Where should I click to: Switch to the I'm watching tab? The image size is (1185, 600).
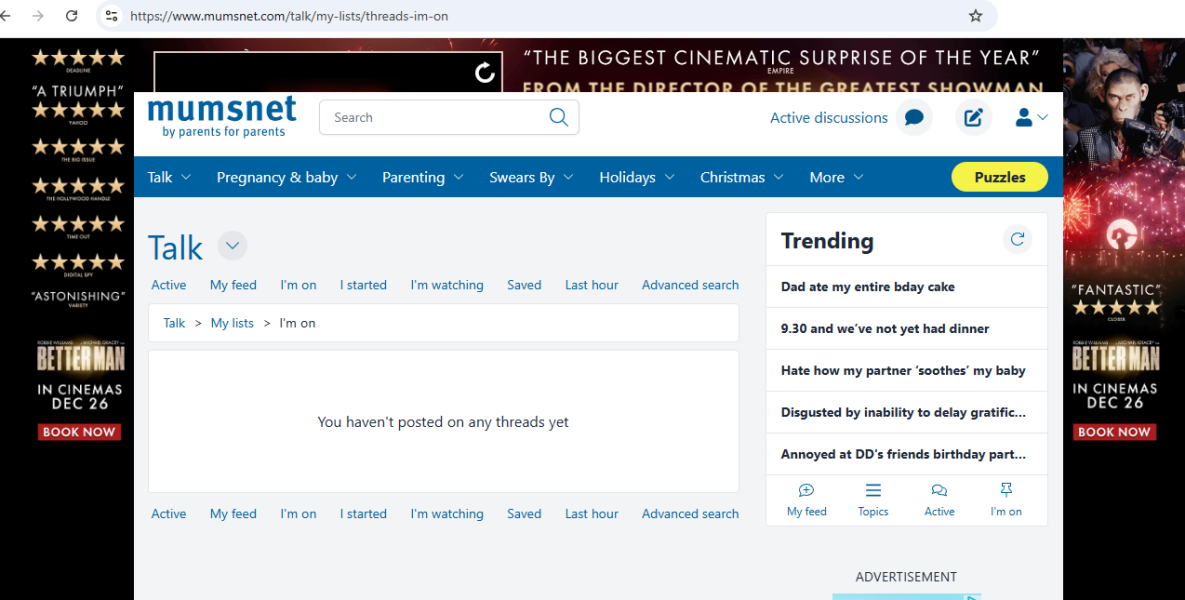(446, 285)
